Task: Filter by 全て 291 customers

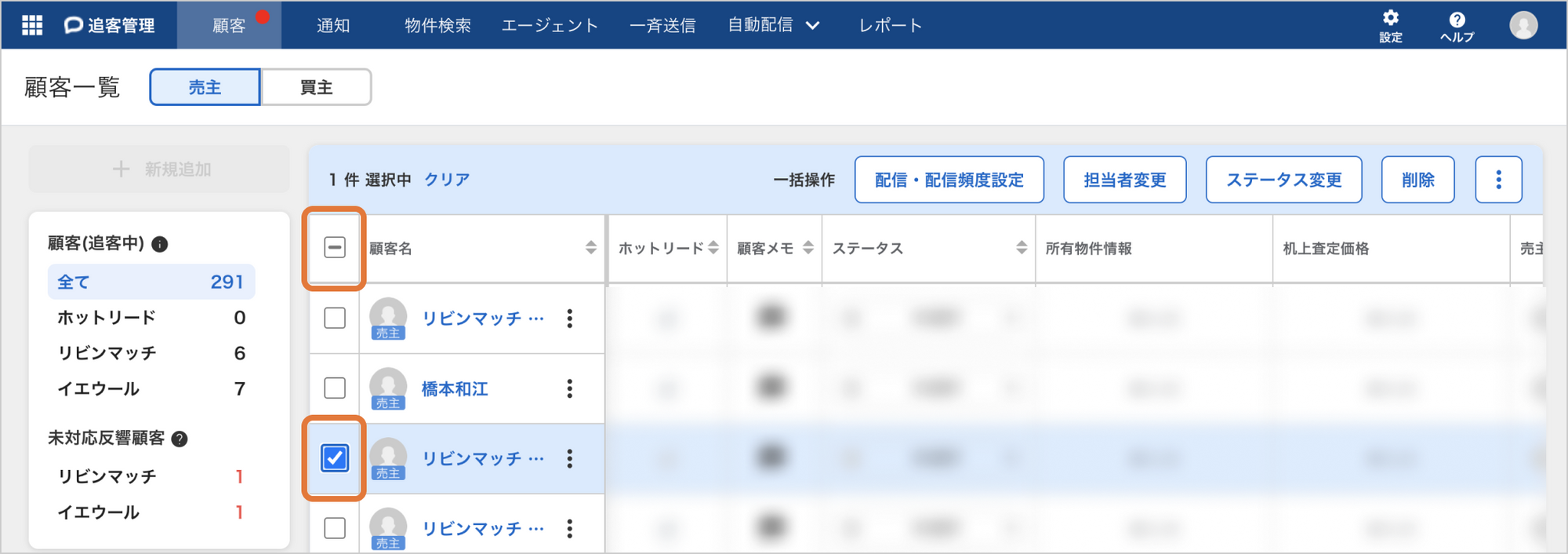Action: (151, 282)
